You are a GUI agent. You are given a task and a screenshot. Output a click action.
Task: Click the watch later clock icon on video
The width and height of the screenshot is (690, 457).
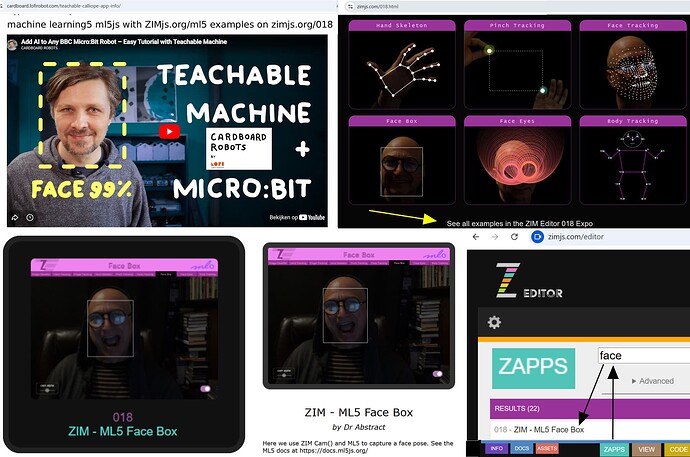29,217
